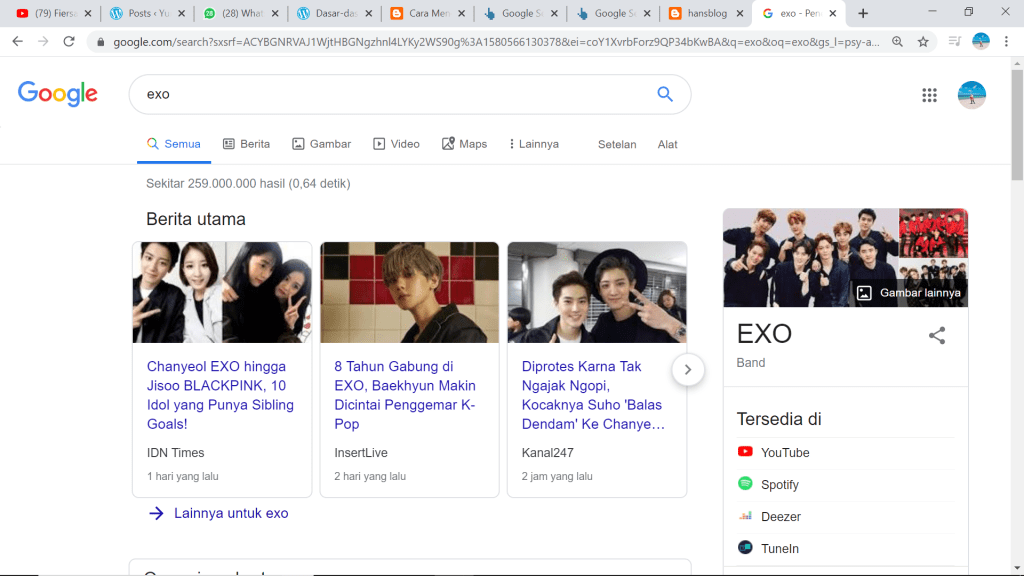Open Alat search tools
Screen dimensions: 1024x576
click(x=667, y=144)
